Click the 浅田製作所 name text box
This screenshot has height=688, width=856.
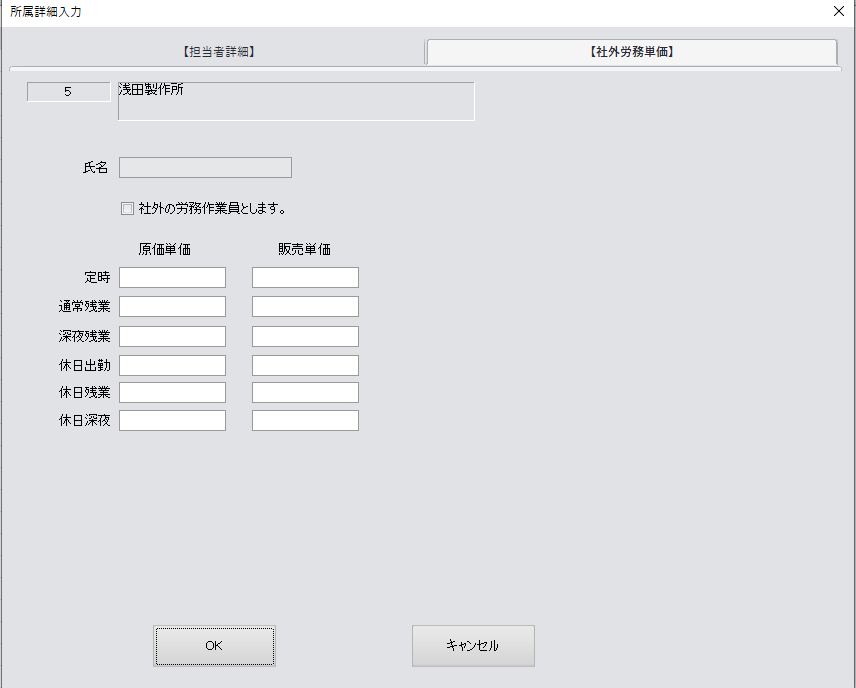click(x=296, y=101)
